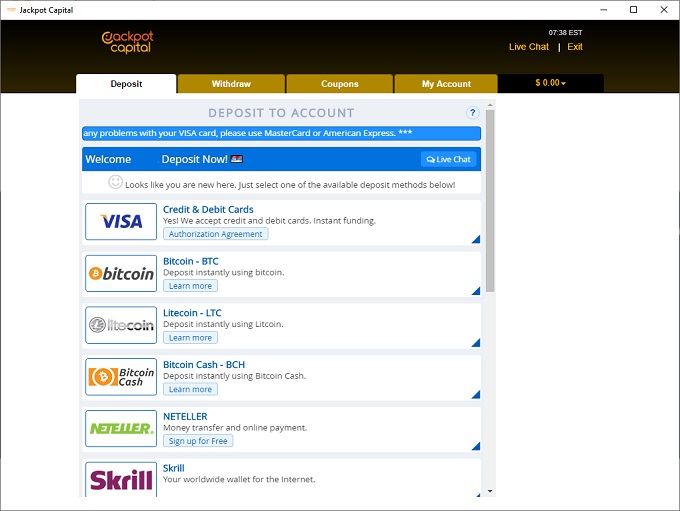Image resolution: width=680 pixels, height=511 pixels.
Task: Click the Jackpot Capital title bar icon
Action: click(11, 10)
